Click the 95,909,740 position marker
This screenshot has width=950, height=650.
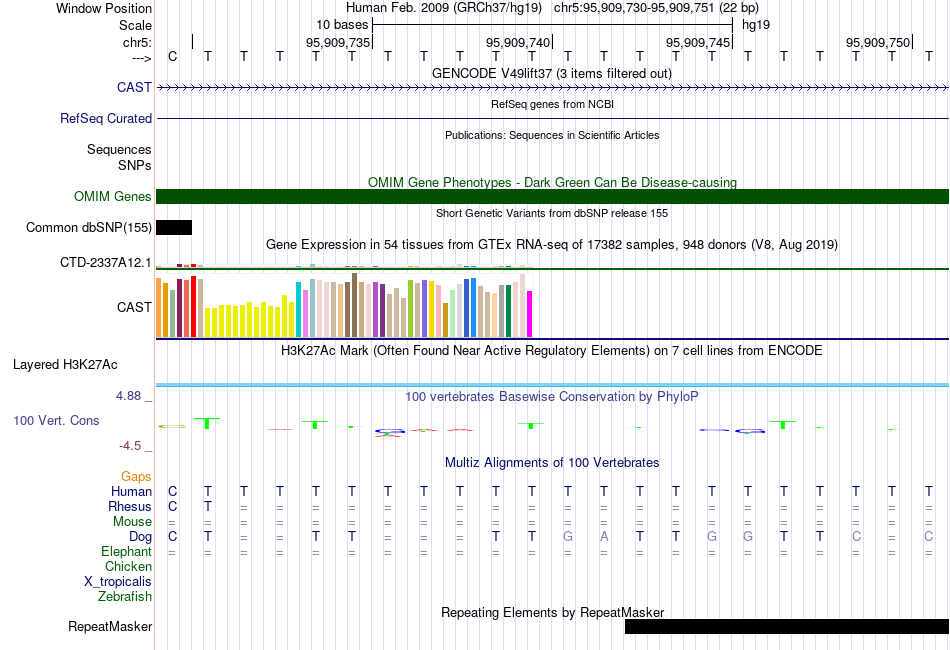click(x=517, y=42)
